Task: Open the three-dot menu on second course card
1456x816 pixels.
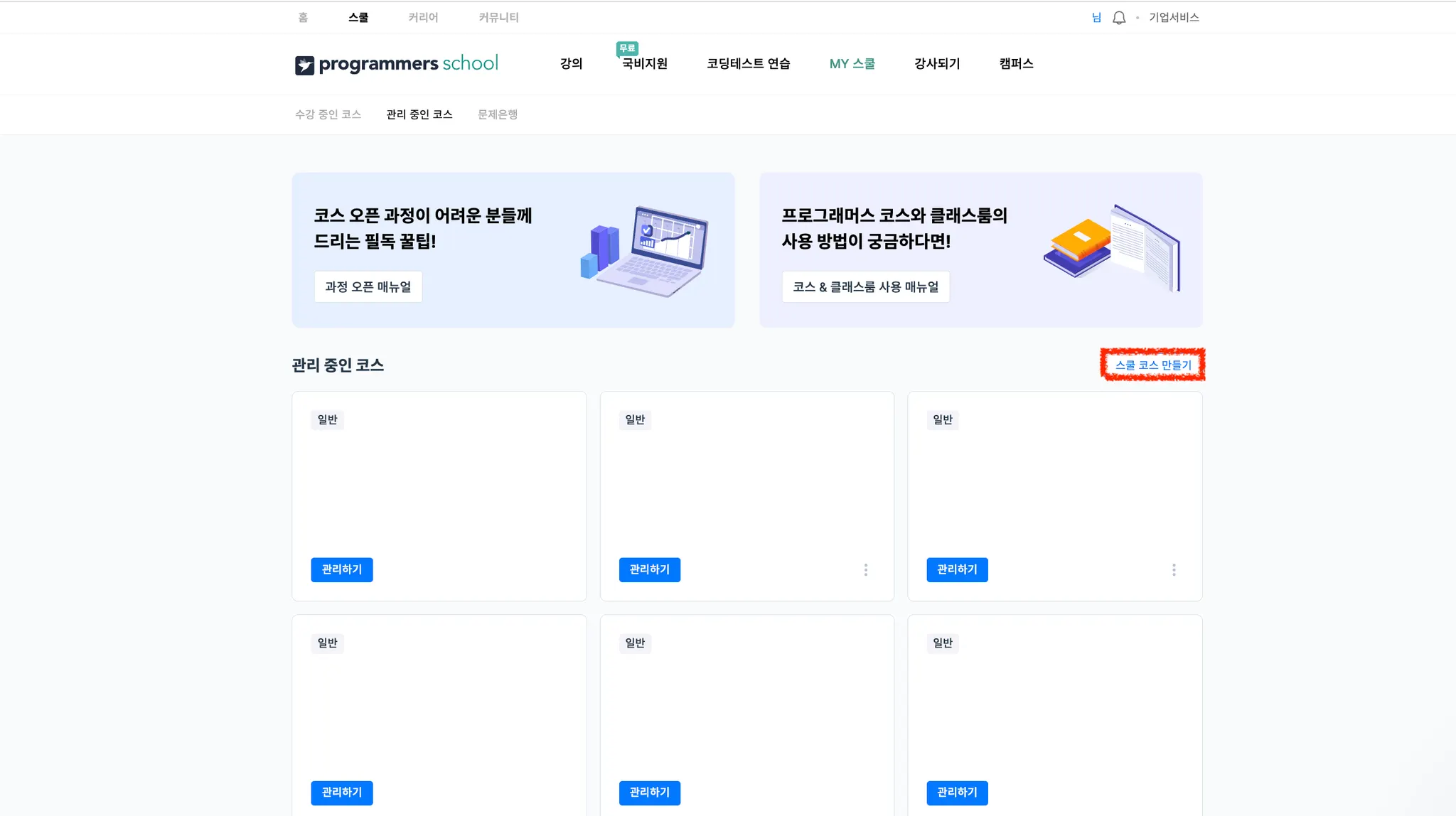Action: click(x=865, y=570)
